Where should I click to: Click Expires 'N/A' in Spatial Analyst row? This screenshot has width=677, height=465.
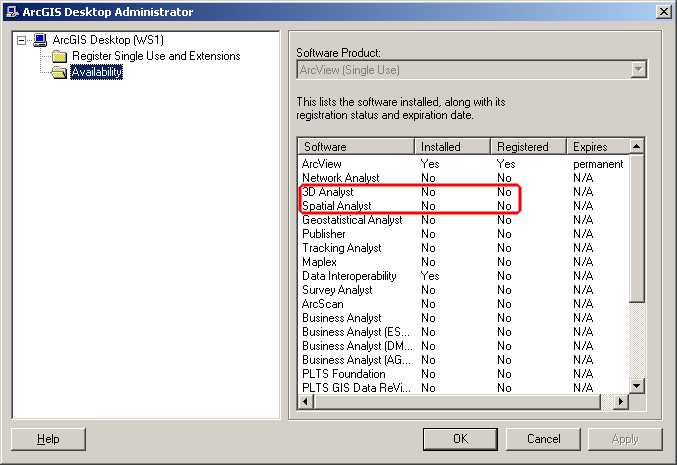pyautogui.click(x=583, y=206)
